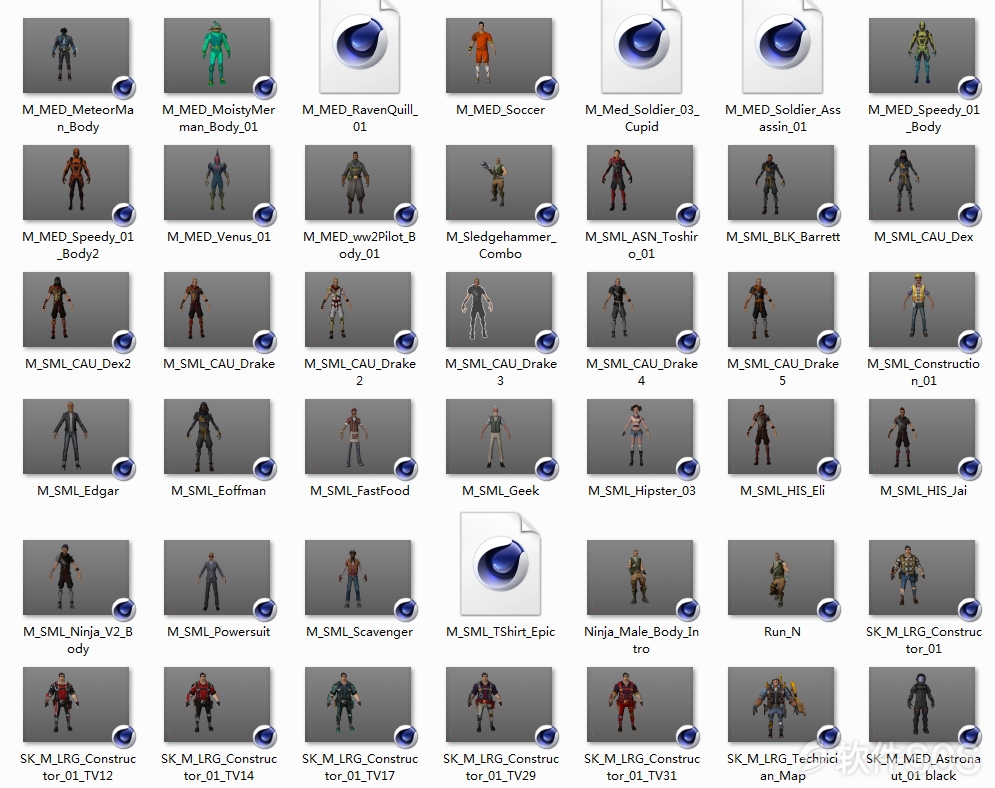Select the SK_M_LRG_Constructor_01_TV29 thumbnail
The image size is (995, 788).
tap(499, 704)
